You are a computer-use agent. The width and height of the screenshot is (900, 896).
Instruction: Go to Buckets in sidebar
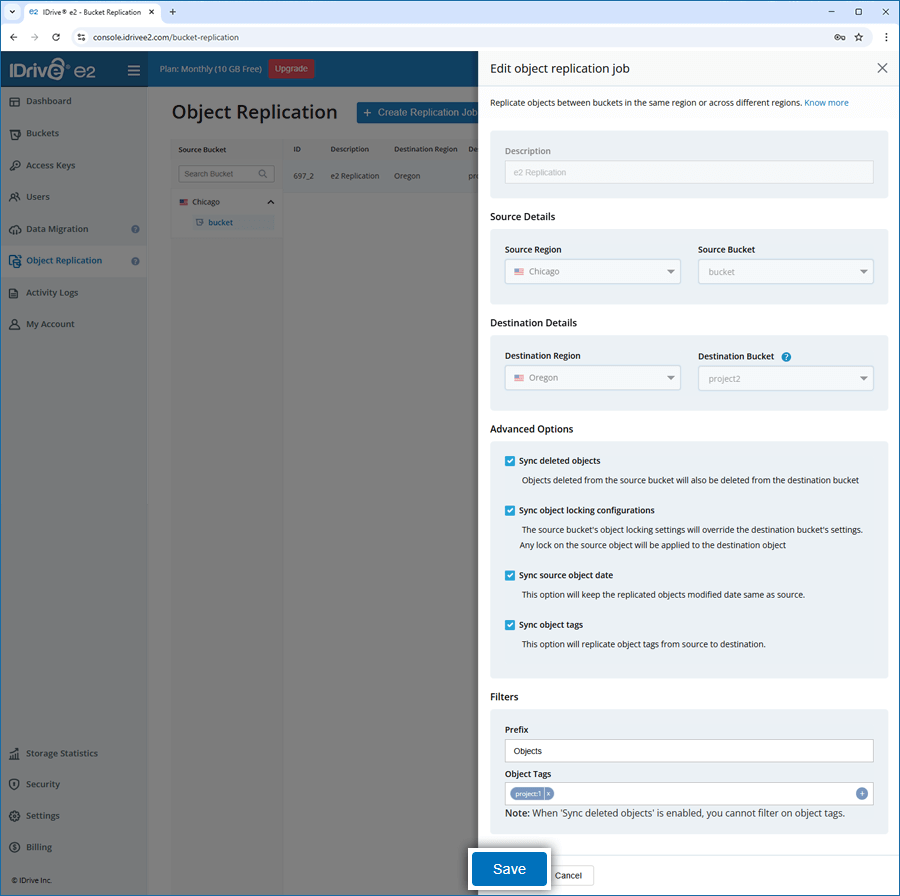coord(42,133)
